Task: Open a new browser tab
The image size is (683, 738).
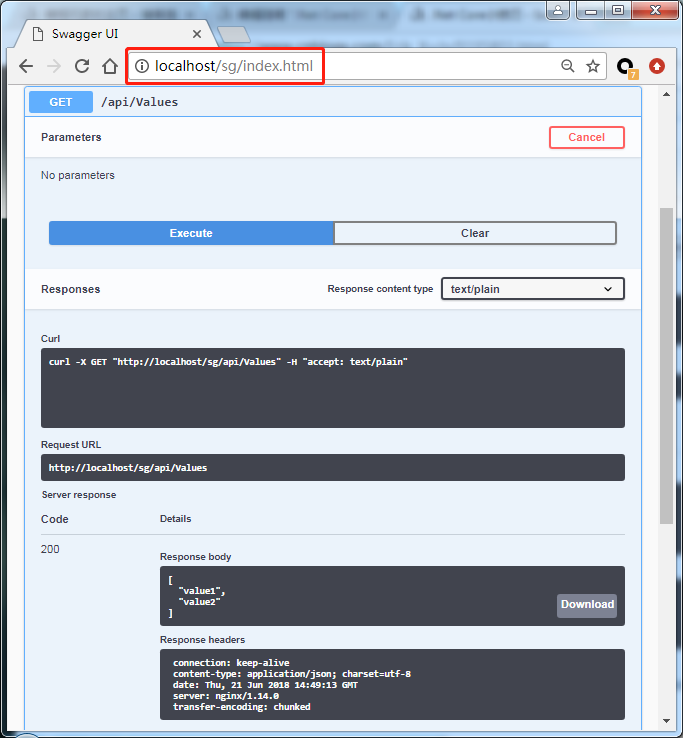Action: coord(234,35)
